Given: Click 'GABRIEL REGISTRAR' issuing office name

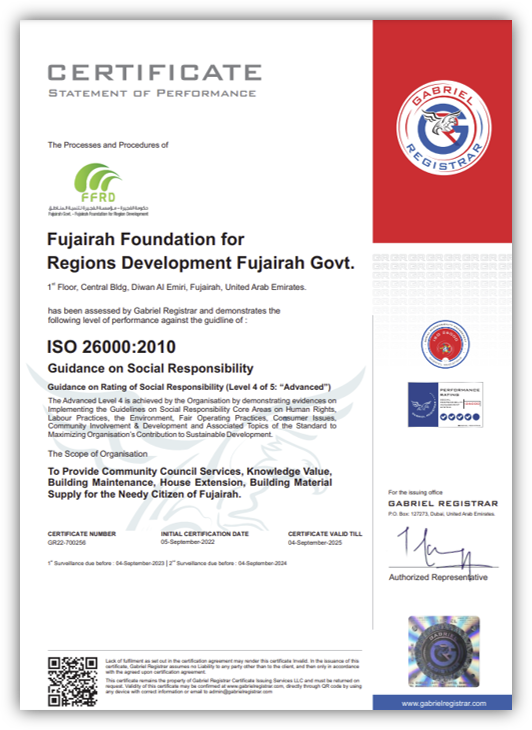Looking at the screenshot, I should pos(443,503).
